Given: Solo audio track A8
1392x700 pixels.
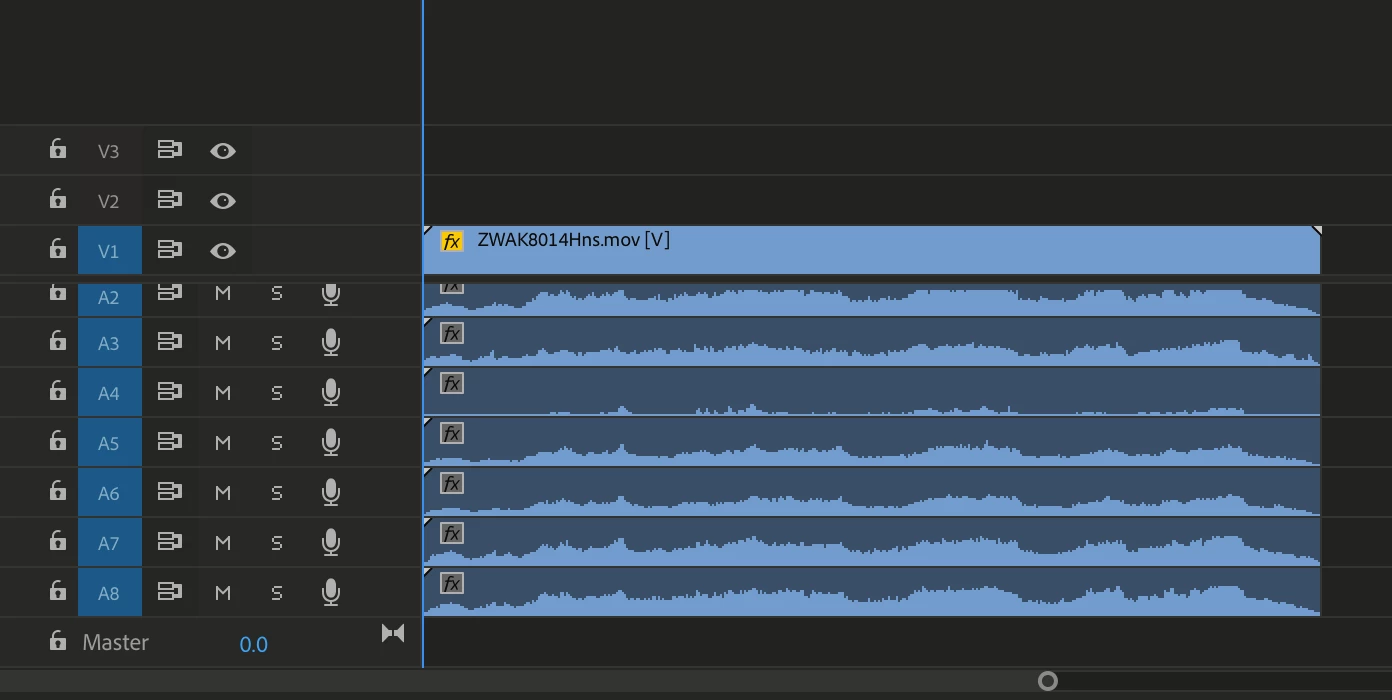Looking at the screenshot, I should coord(277,593).
